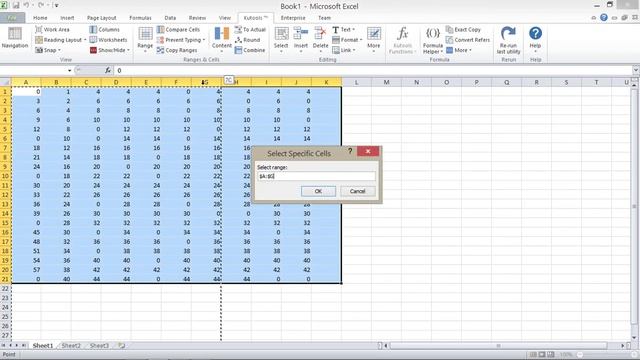This screenshot has height=360, width=640.
Task: Switch to the Insert tab
Action: tap(67, 18)
